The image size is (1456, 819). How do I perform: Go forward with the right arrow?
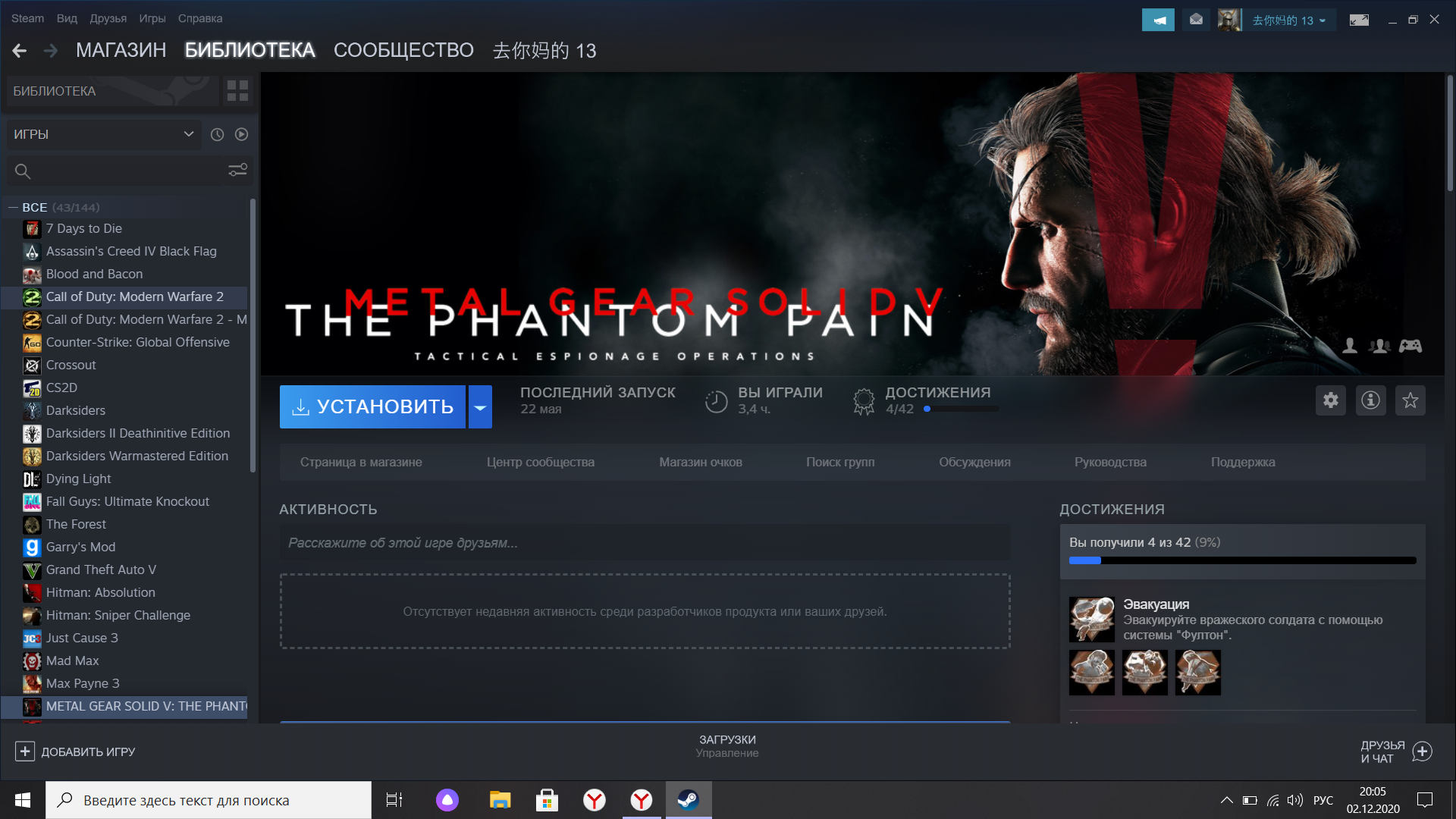[x=51, y=51]
